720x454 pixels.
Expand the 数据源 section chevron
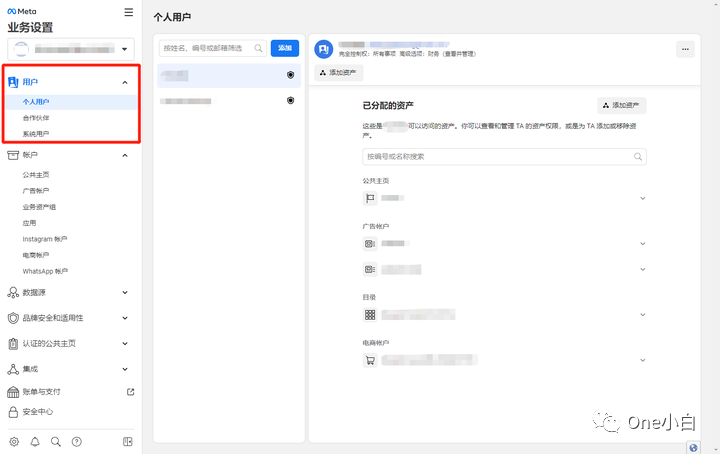point(124,292)
